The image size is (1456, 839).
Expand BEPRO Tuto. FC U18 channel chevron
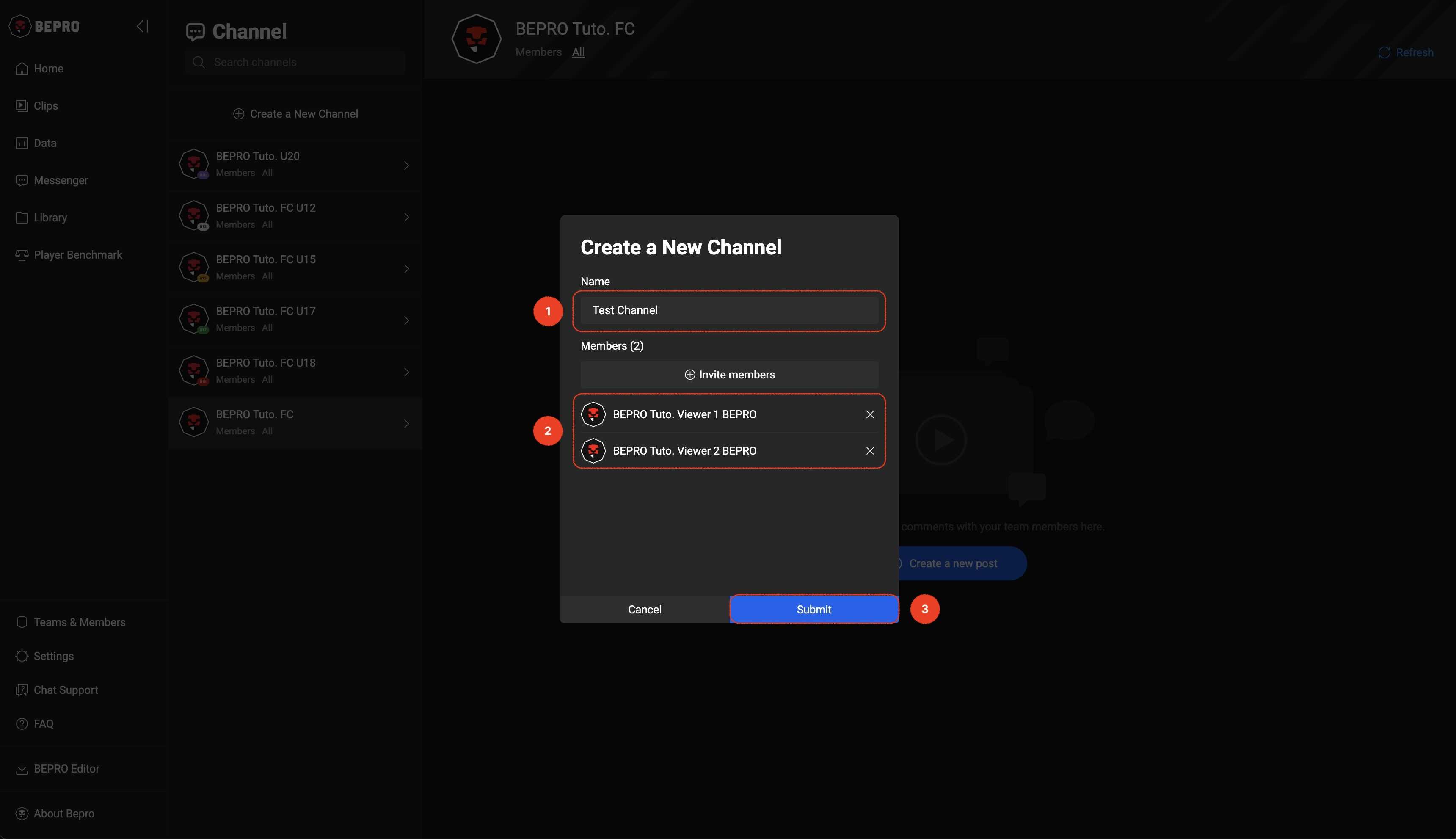[x=406, y=372]
